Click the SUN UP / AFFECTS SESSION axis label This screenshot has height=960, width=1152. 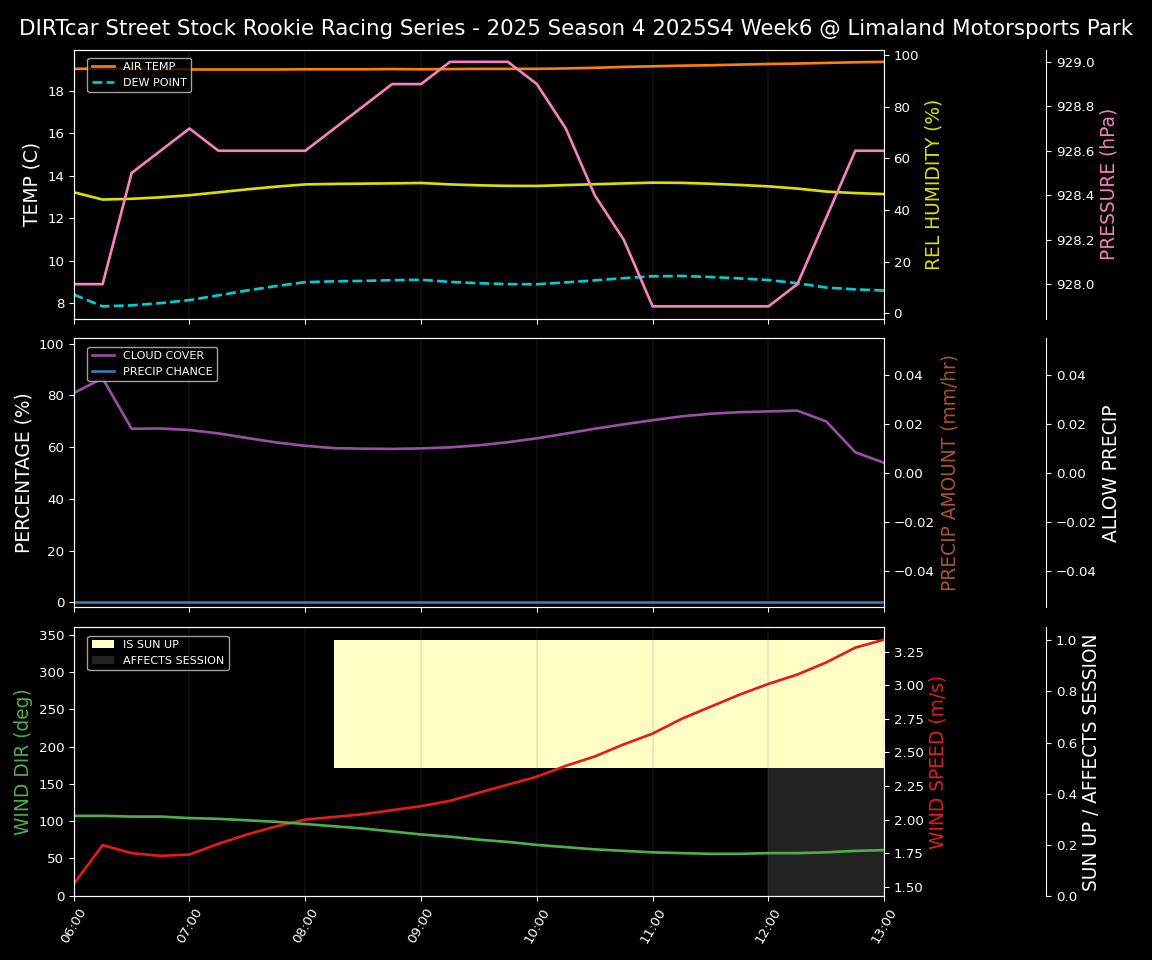pyautogui.click(x=1090, y=762)
